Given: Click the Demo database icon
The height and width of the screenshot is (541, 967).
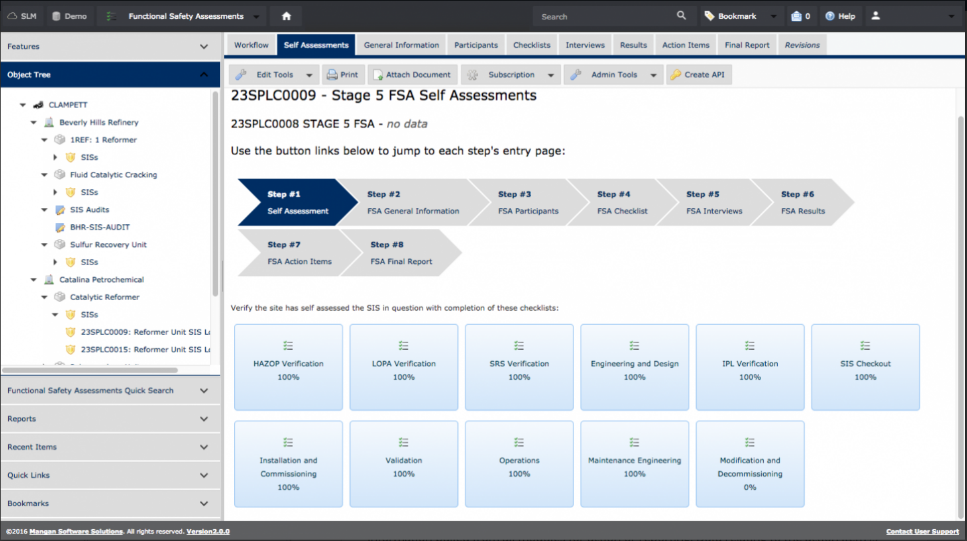Looking at the screenshot, I should tap(56, 16).
